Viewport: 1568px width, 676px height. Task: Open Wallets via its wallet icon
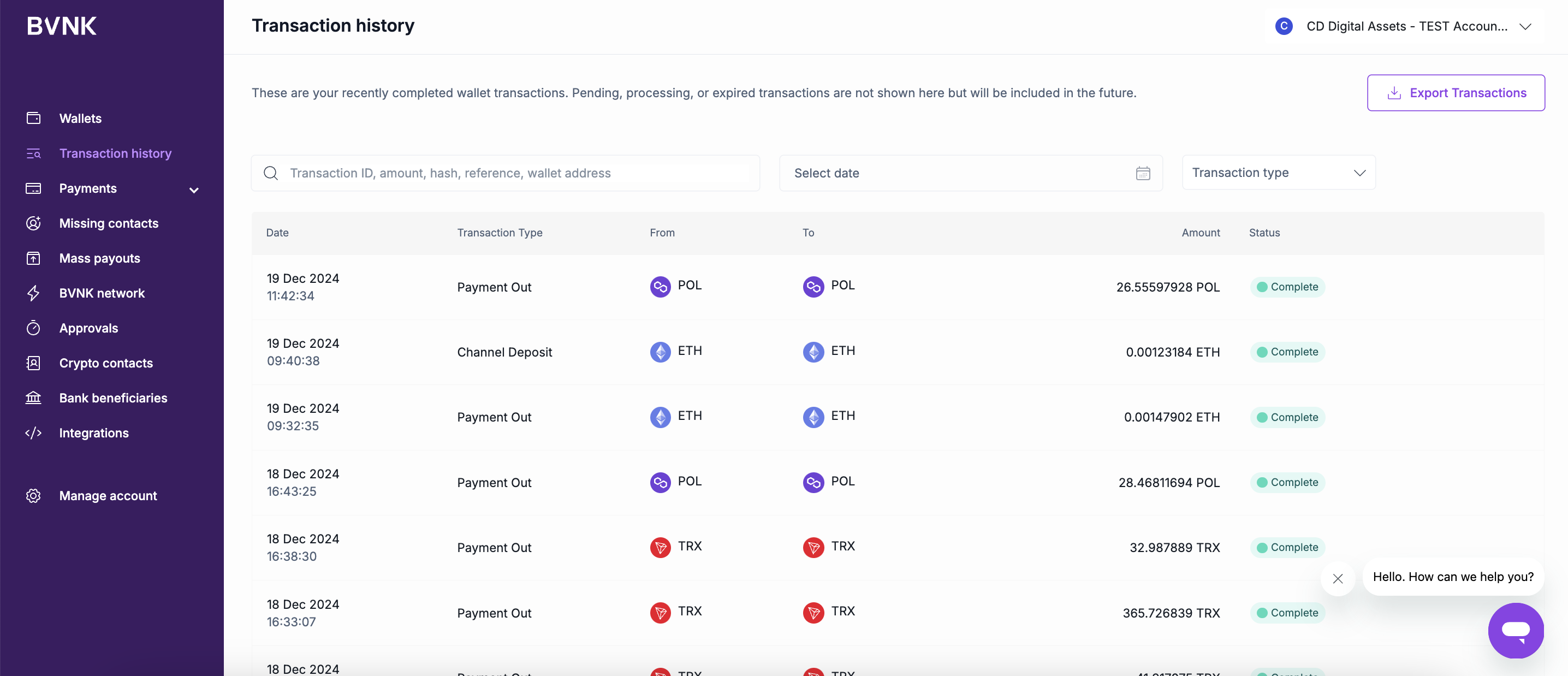(x=33, y=118)
